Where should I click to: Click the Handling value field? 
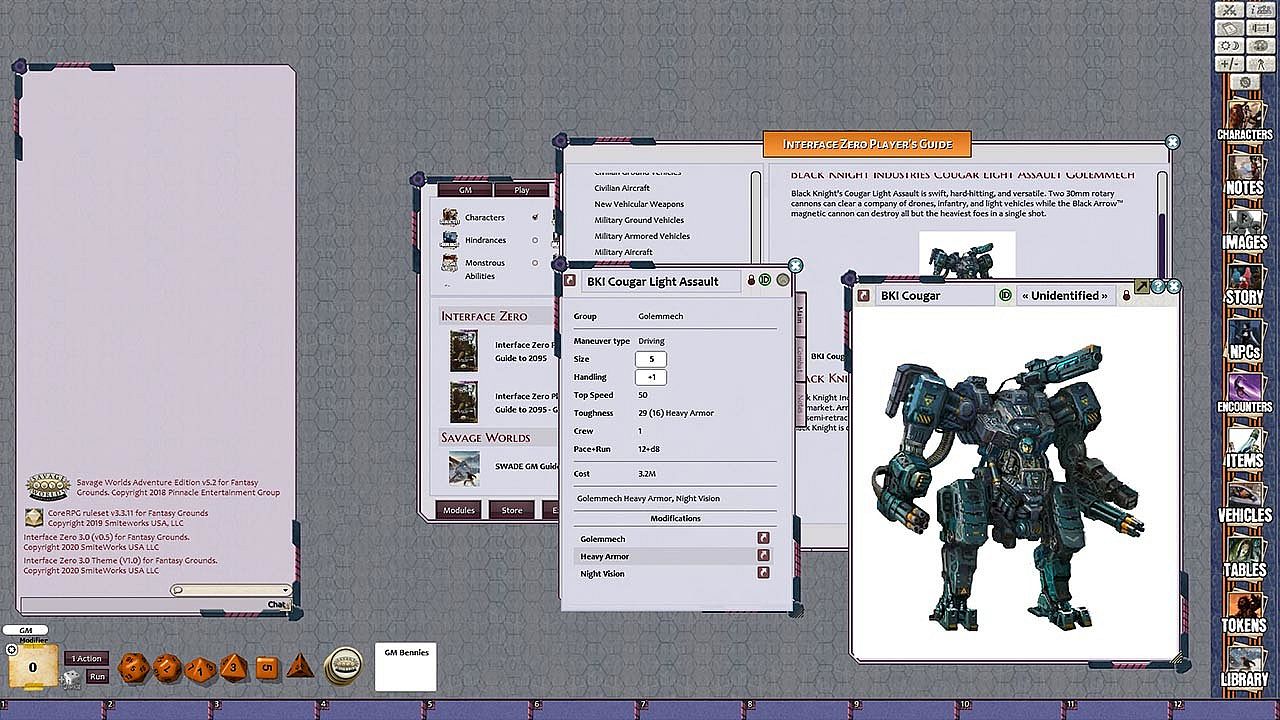point(651,377)
